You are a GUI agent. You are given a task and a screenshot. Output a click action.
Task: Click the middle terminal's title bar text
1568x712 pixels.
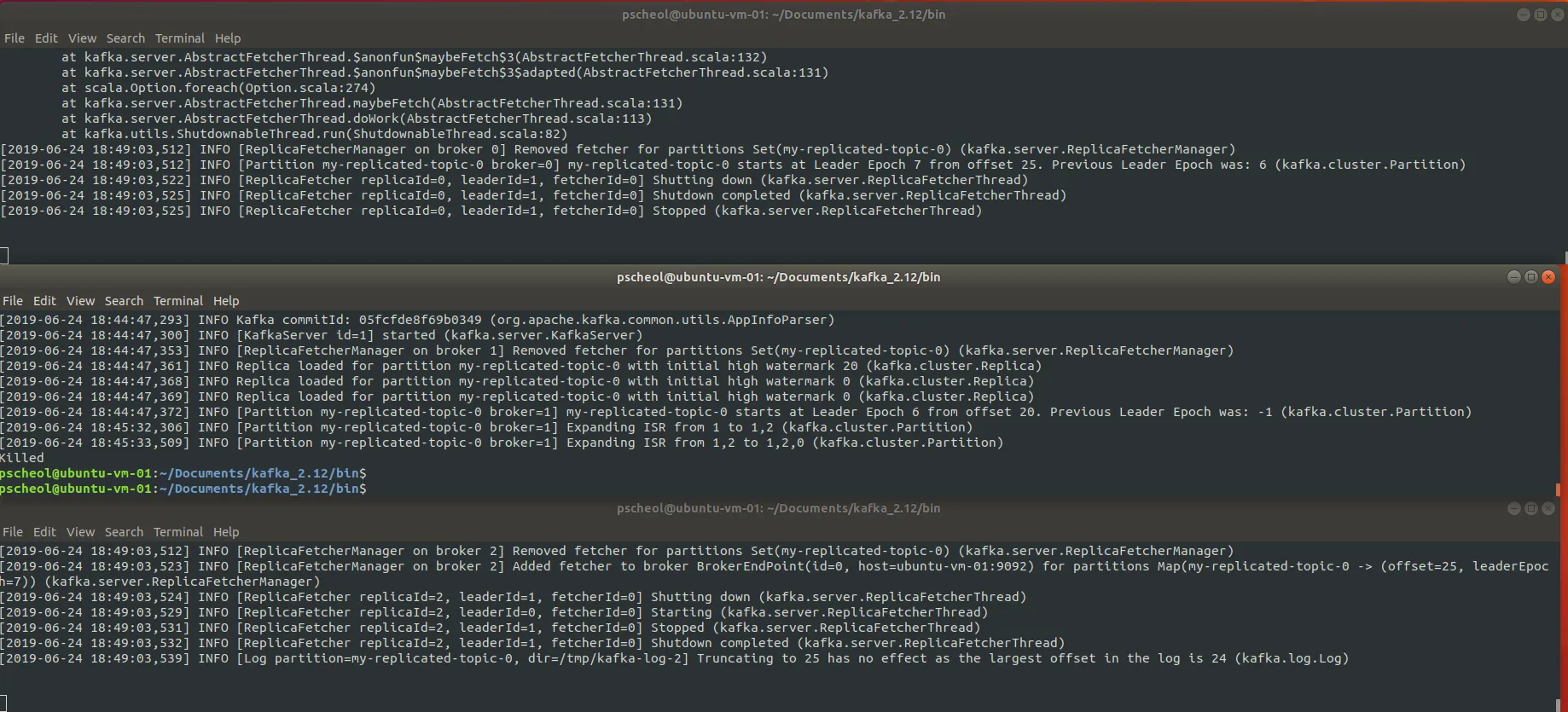(778, 277)
